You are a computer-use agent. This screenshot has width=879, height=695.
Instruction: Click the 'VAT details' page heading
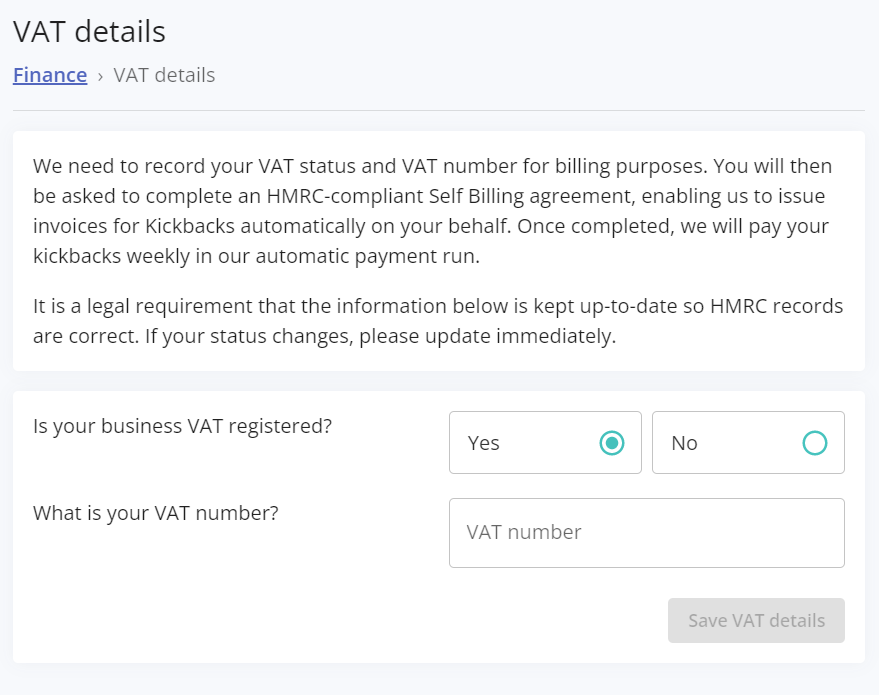(x=89, y=32)
